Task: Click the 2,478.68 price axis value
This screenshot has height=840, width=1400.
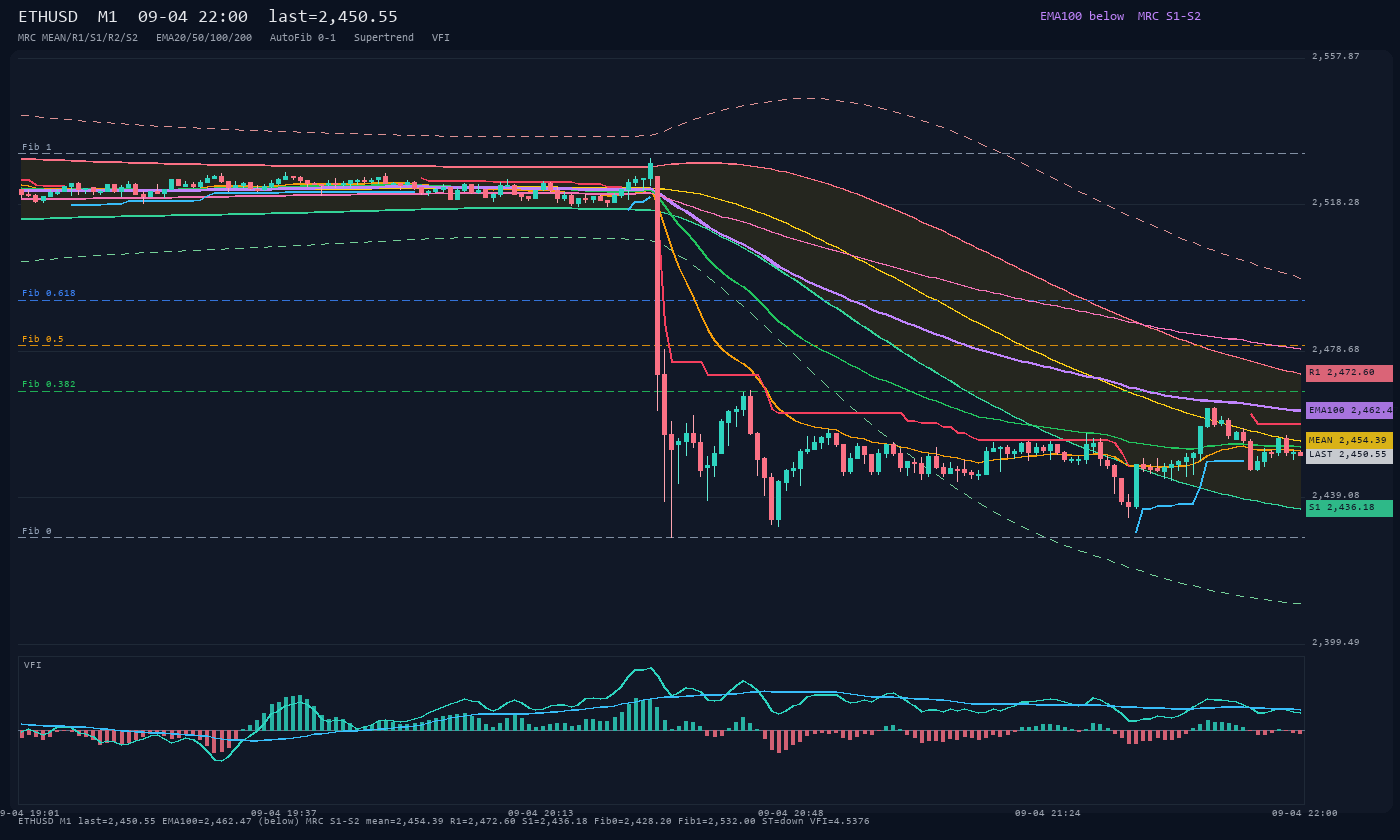Action: pyautogui.click(x=1336, y=350)
